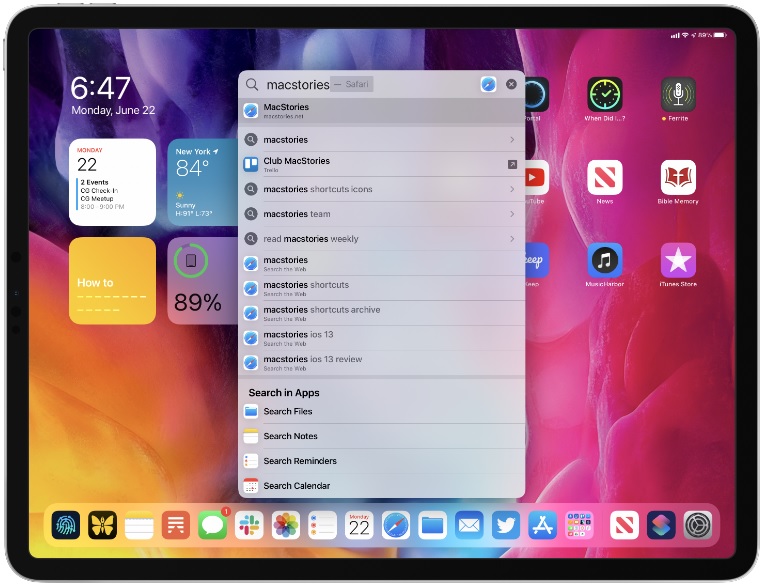The height and width of the screenshot is (587, 764).
Task: Launch Twitter from the dock
Action: click(x=506, y=525)
